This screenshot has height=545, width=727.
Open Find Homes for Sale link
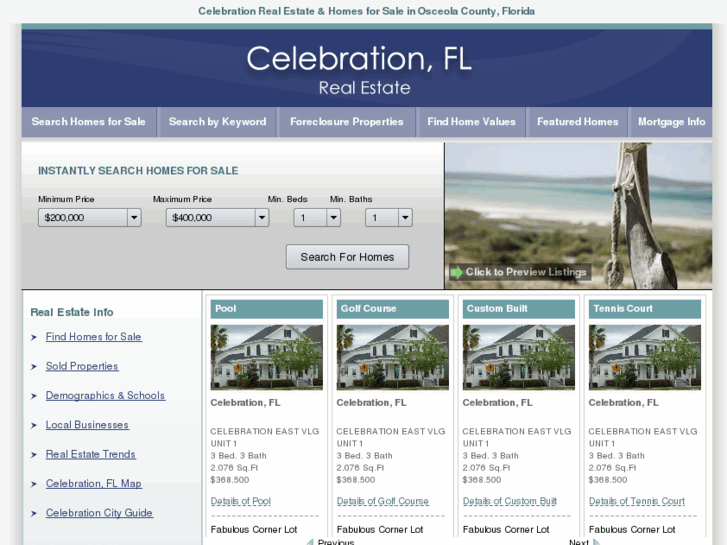click(x=93, y=337)
